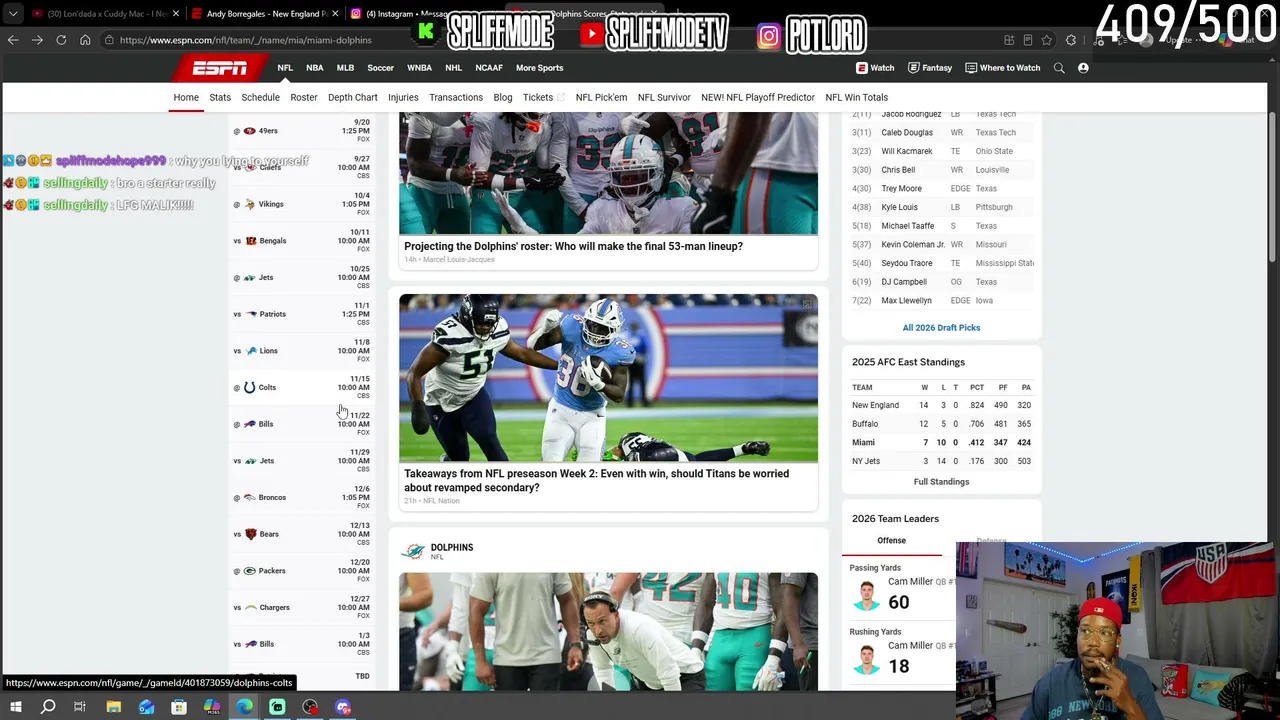This screenshot has height=720, width=1280.
Task: Open the tab list dropdown arrow in browser
Action: point(13,14)
